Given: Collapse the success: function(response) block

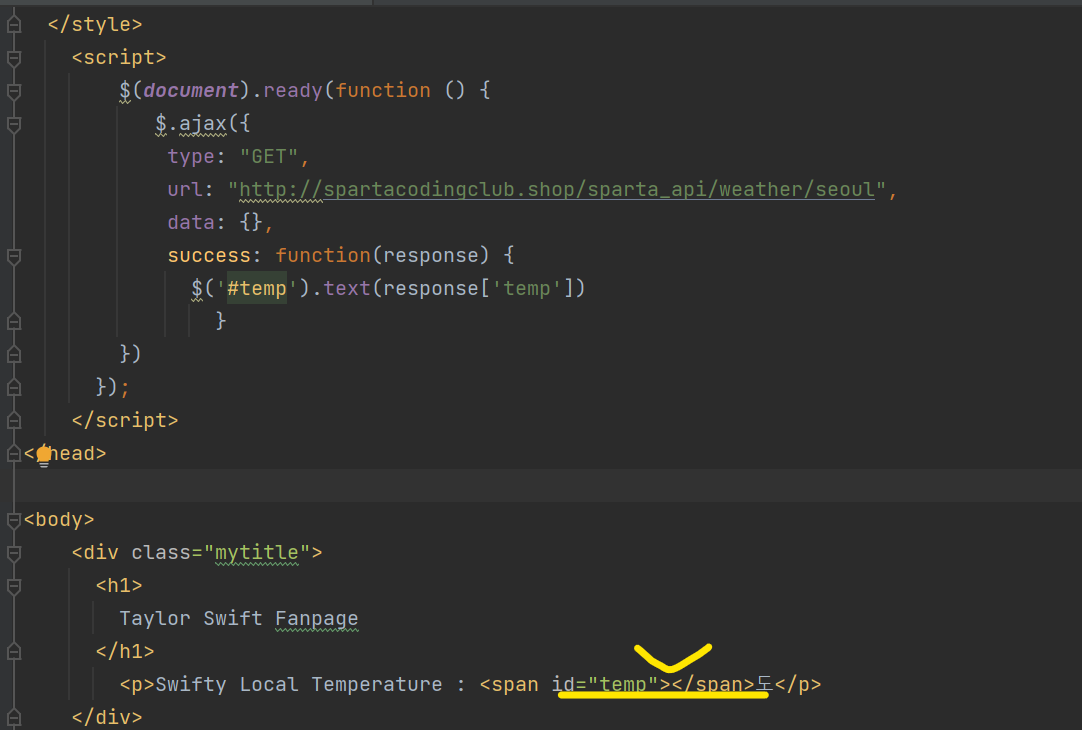Looking at the screenshot, I should click(x=13, y=256).
